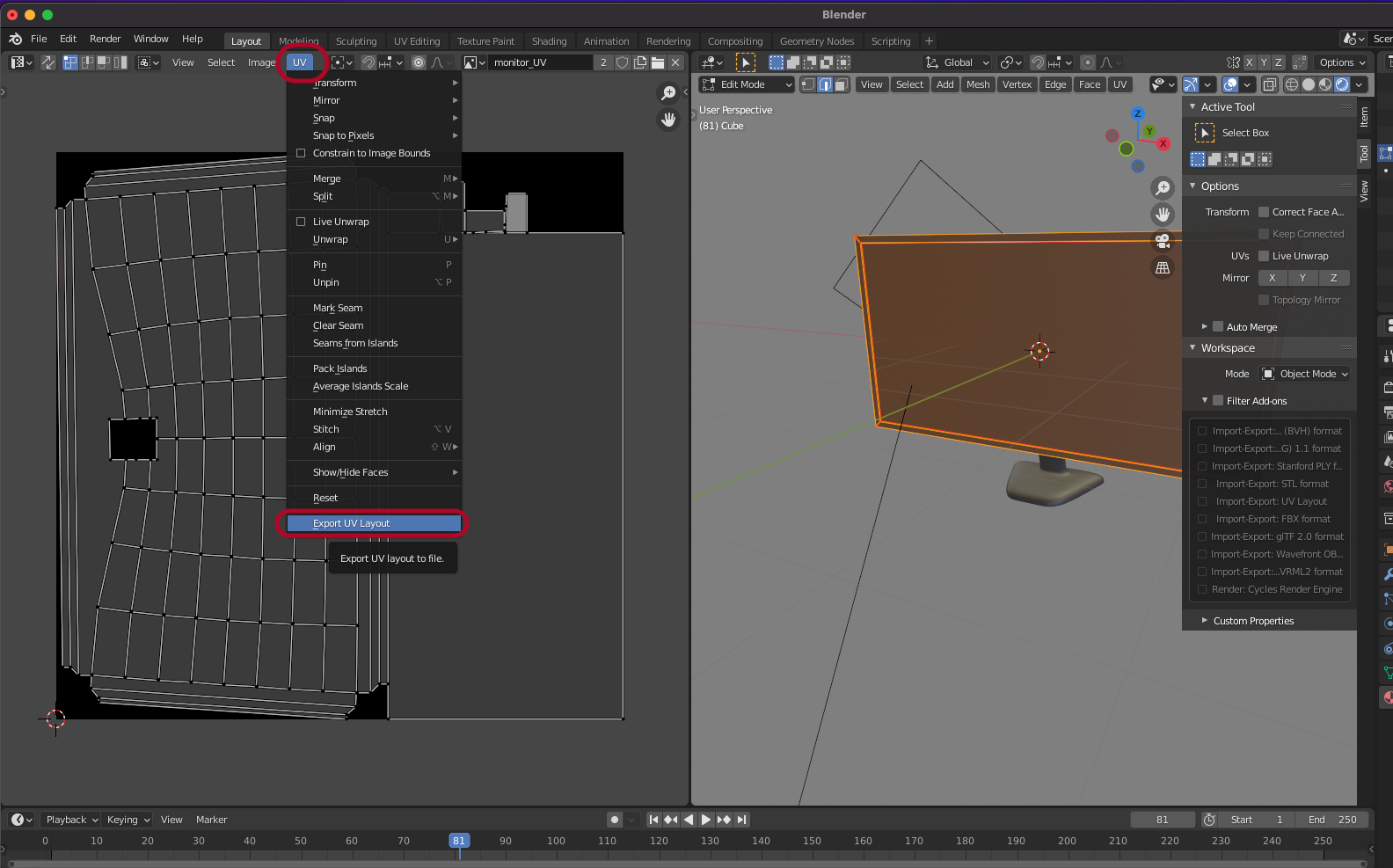Click the End frame field showing 250
Viewport: 1393px width, 868px height.
pyautogui.click(x=1332, y=820)
